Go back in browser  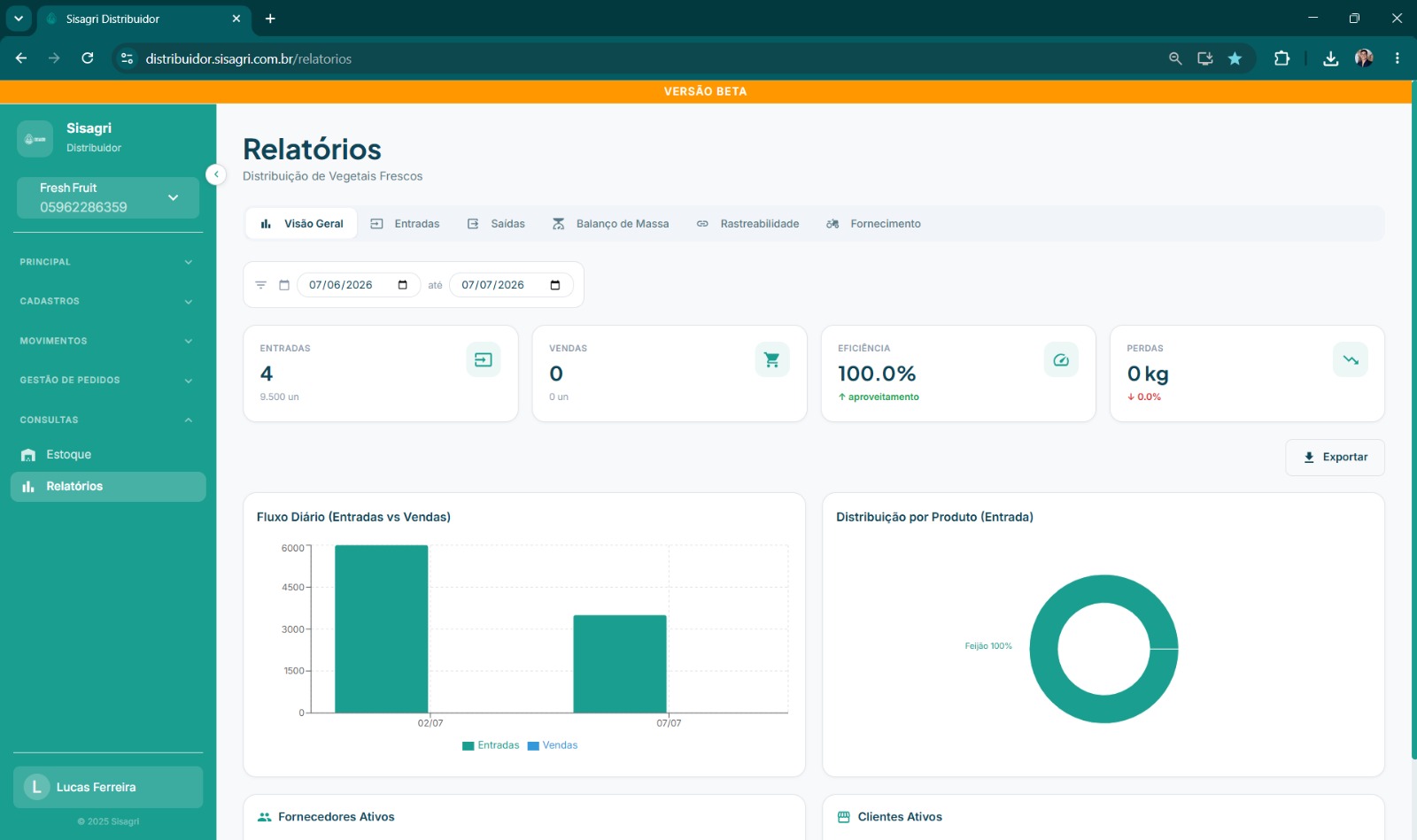point(21,58)
